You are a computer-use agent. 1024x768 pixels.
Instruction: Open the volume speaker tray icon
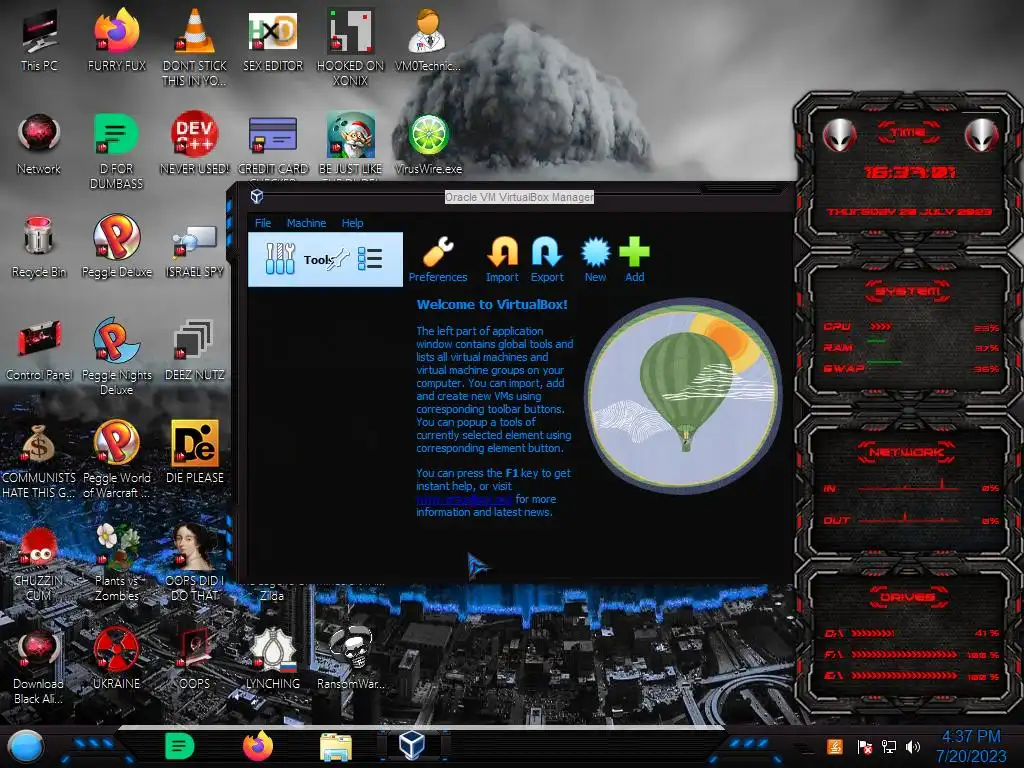click(x=913, y=747)
